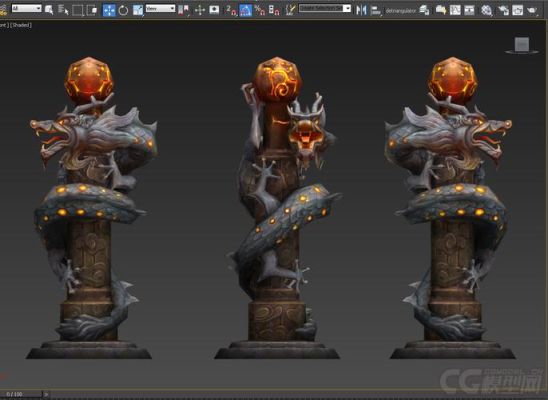Open the Material Editor
The height and width of the screenshot is (400, 548).
pos(486,10)
